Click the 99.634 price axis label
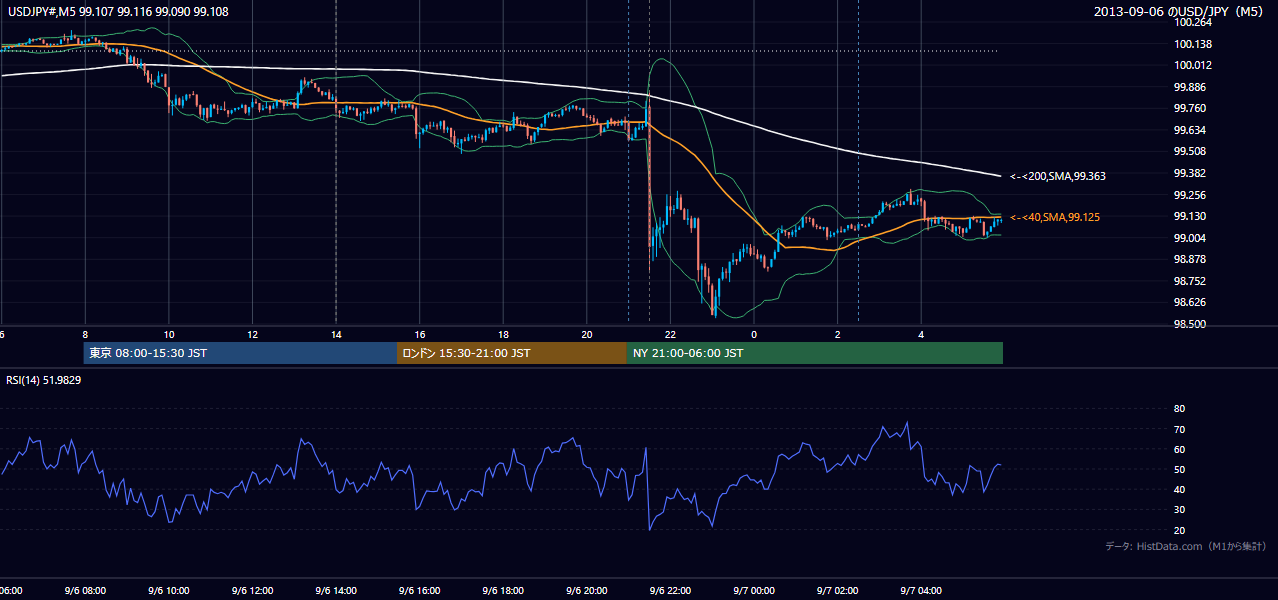Screen dimensions: 1278x600 [x=1190, y=130]
